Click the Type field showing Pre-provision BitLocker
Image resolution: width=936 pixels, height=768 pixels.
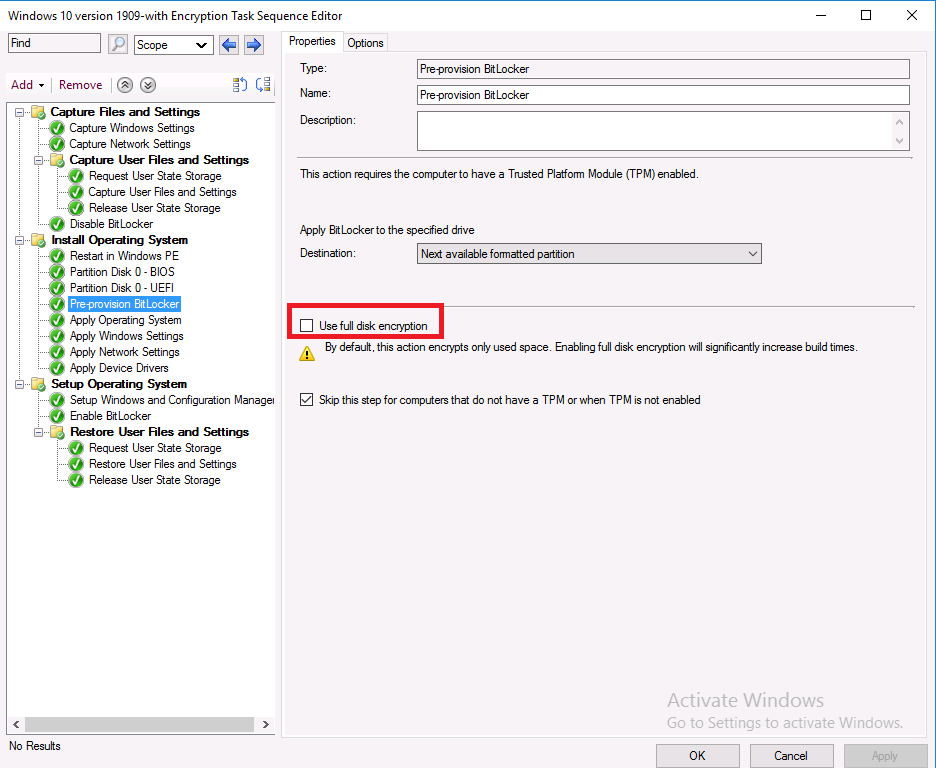[x=663, y=69]
